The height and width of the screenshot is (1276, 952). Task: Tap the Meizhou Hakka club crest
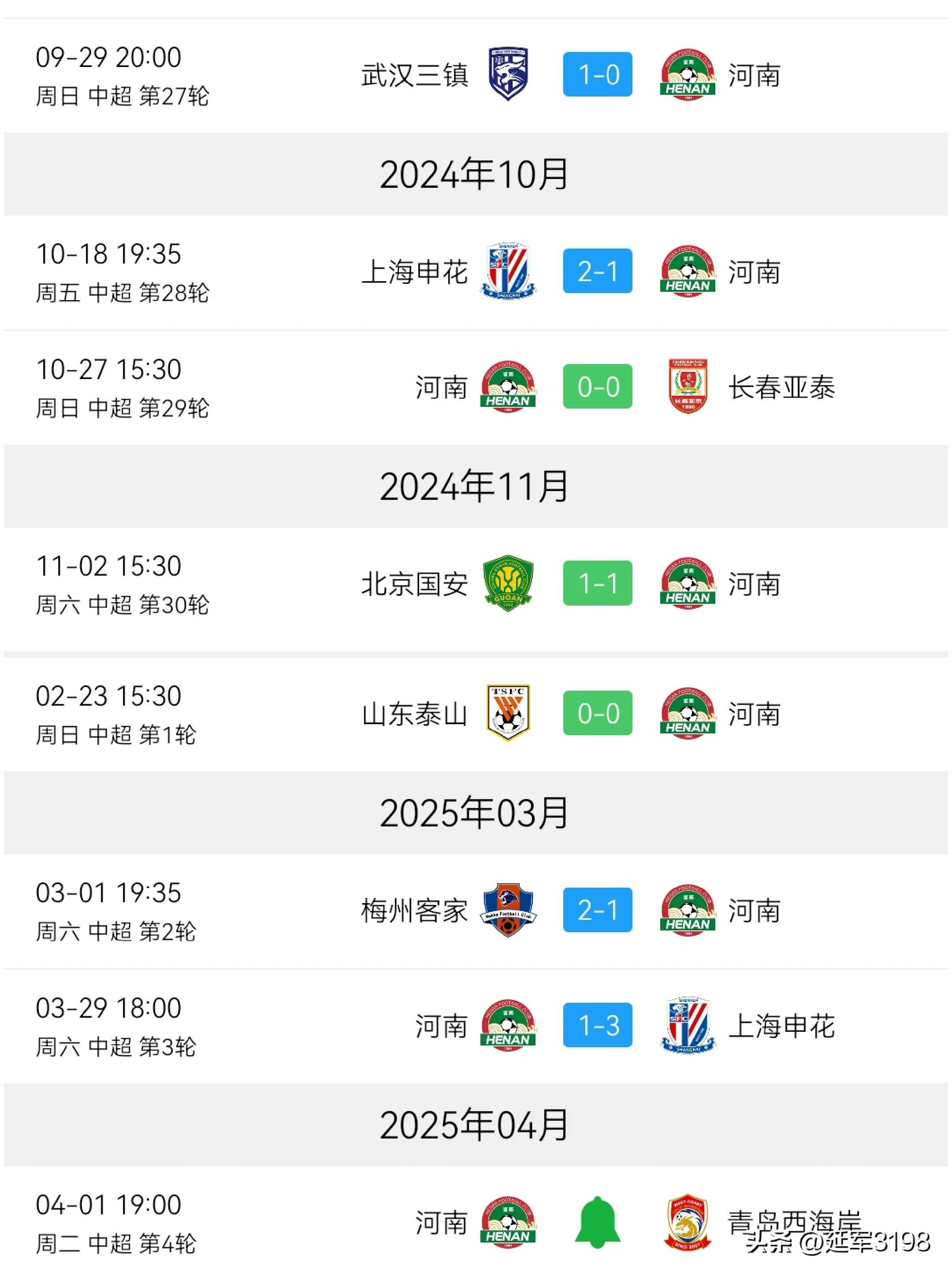tap(508, 910)
